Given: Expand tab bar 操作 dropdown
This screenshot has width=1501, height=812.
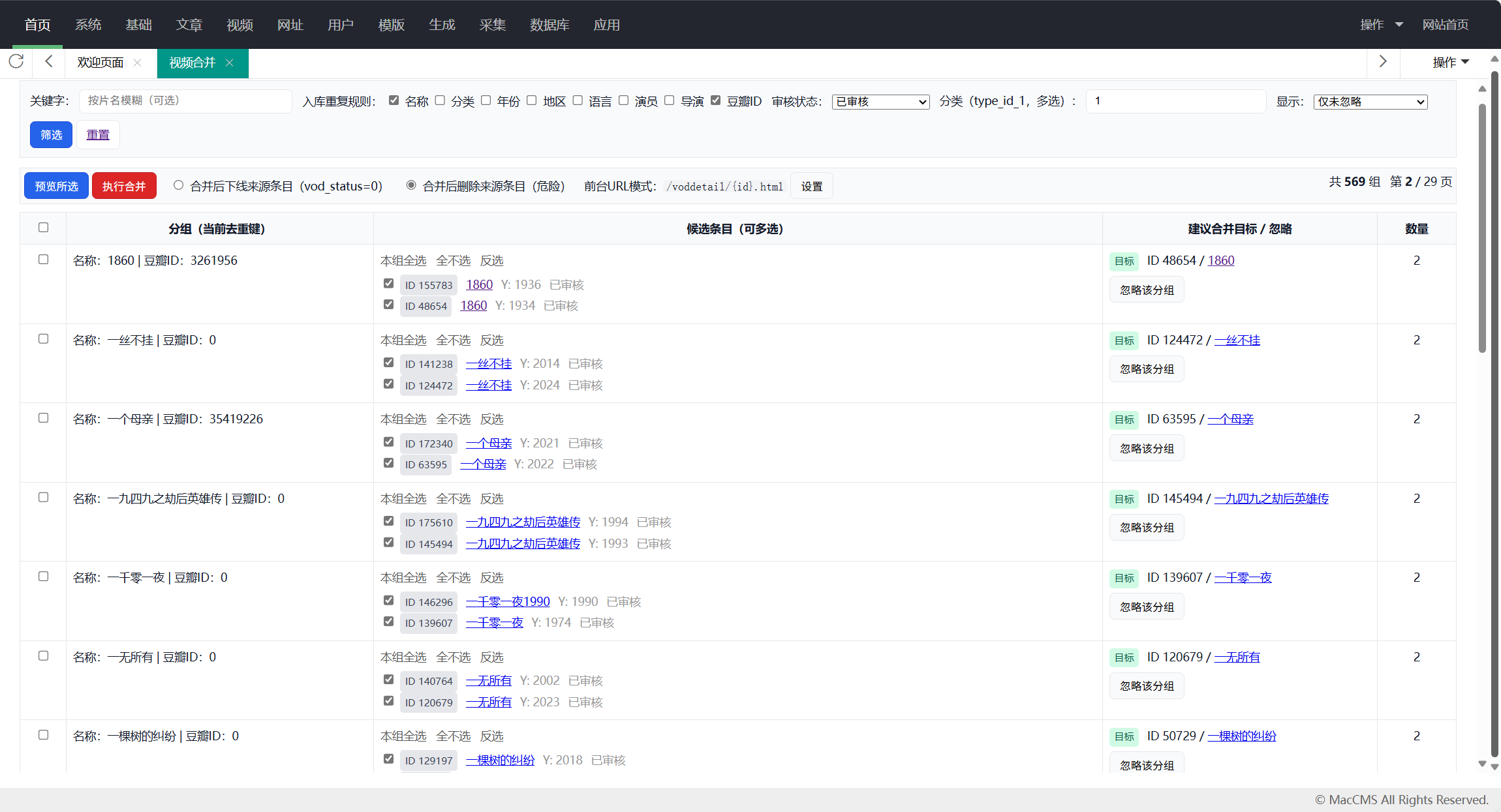Looking at the screenshot, I should [1450, 62].
